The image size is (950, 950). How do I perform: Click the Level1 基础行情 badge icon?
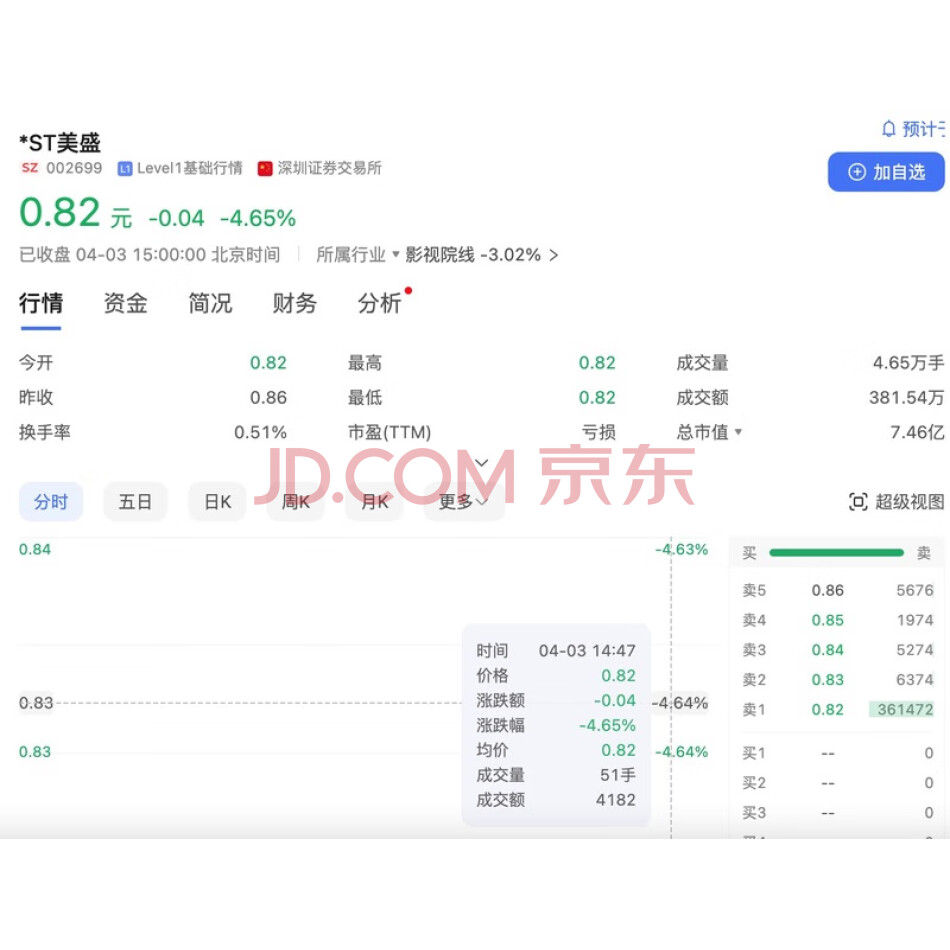click(125, 169)
